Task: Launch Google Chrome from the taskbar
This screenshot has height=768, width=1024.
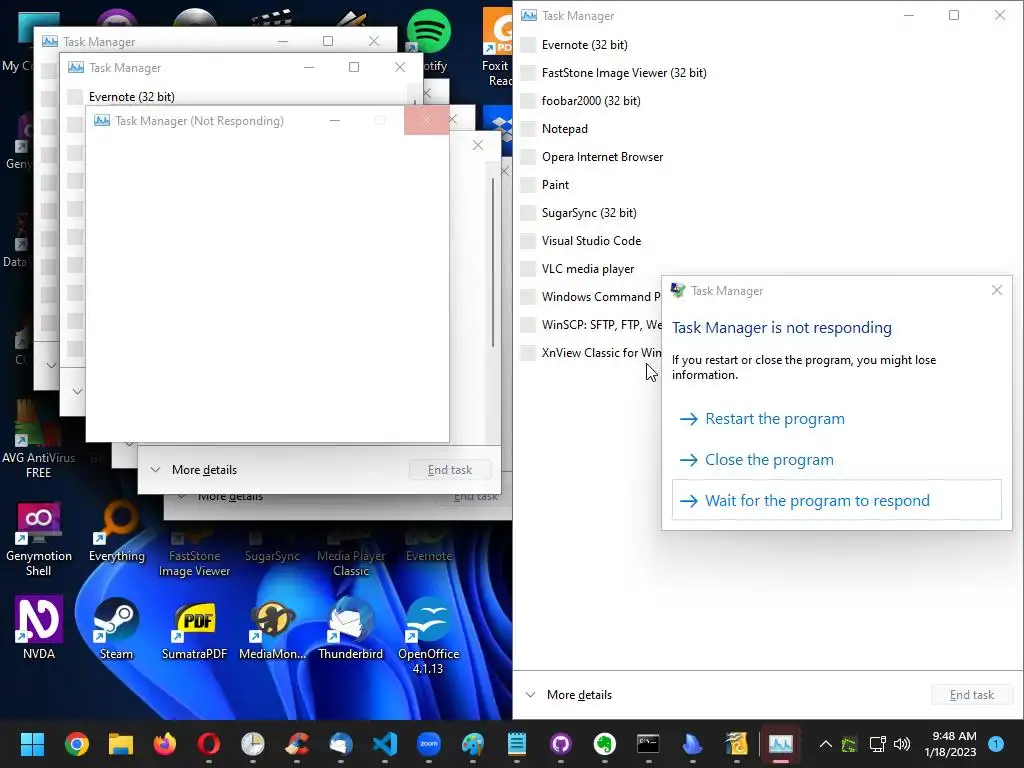Action: coord(76,744)
